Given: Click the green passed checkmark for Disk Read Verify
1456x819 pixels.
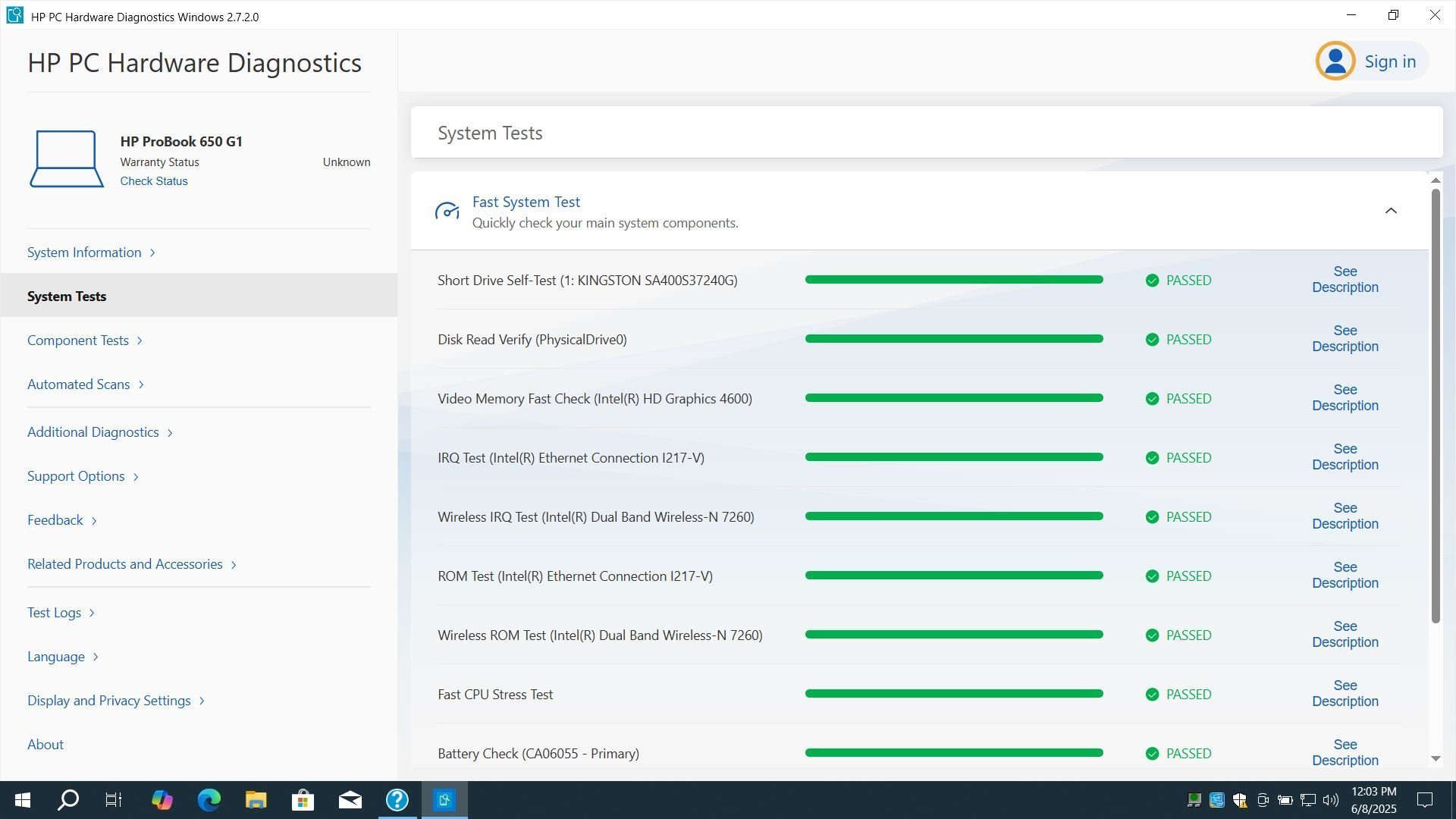Looking at the screenshot, I should pos(1152,340).
